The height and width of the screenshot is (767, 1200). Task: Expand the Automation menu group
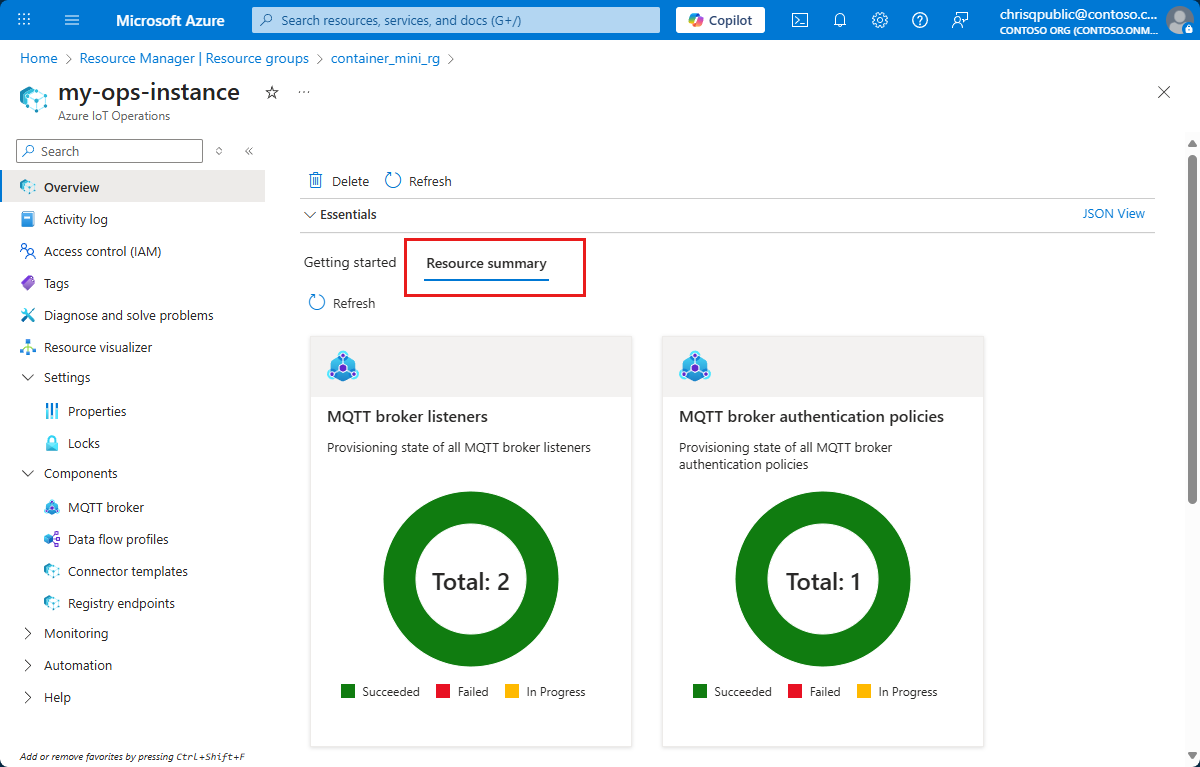[x=27, y=666]
